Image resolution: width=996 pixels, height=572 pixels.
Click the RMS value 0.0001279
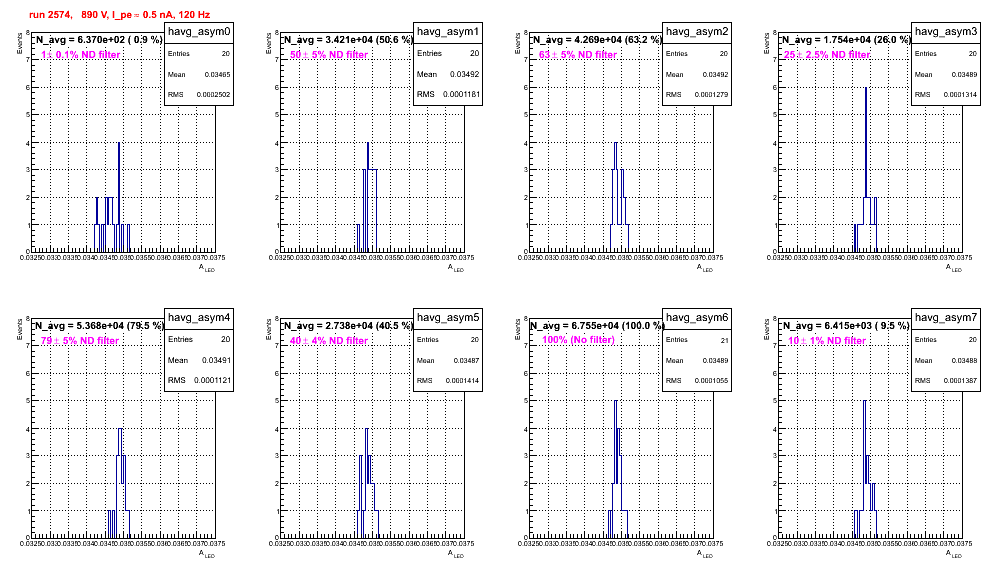[711, 94]
